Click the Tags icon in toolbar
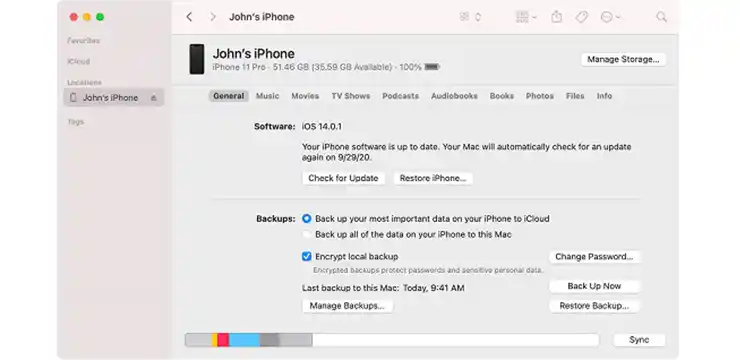This screenshot has height=360, width=740. (581, 17)
